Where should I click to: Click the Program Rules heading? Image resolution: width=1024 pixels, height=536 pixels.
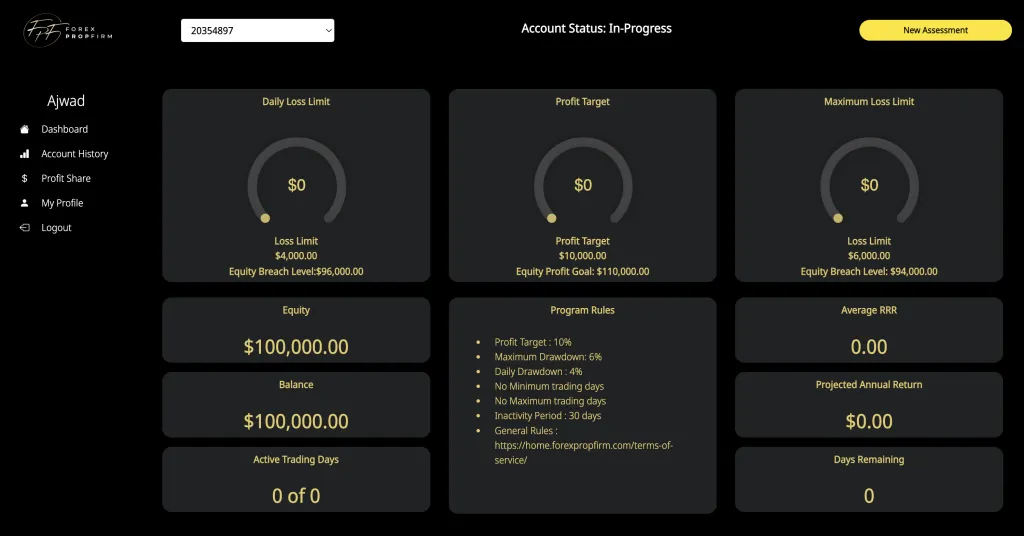click(583, 310)
